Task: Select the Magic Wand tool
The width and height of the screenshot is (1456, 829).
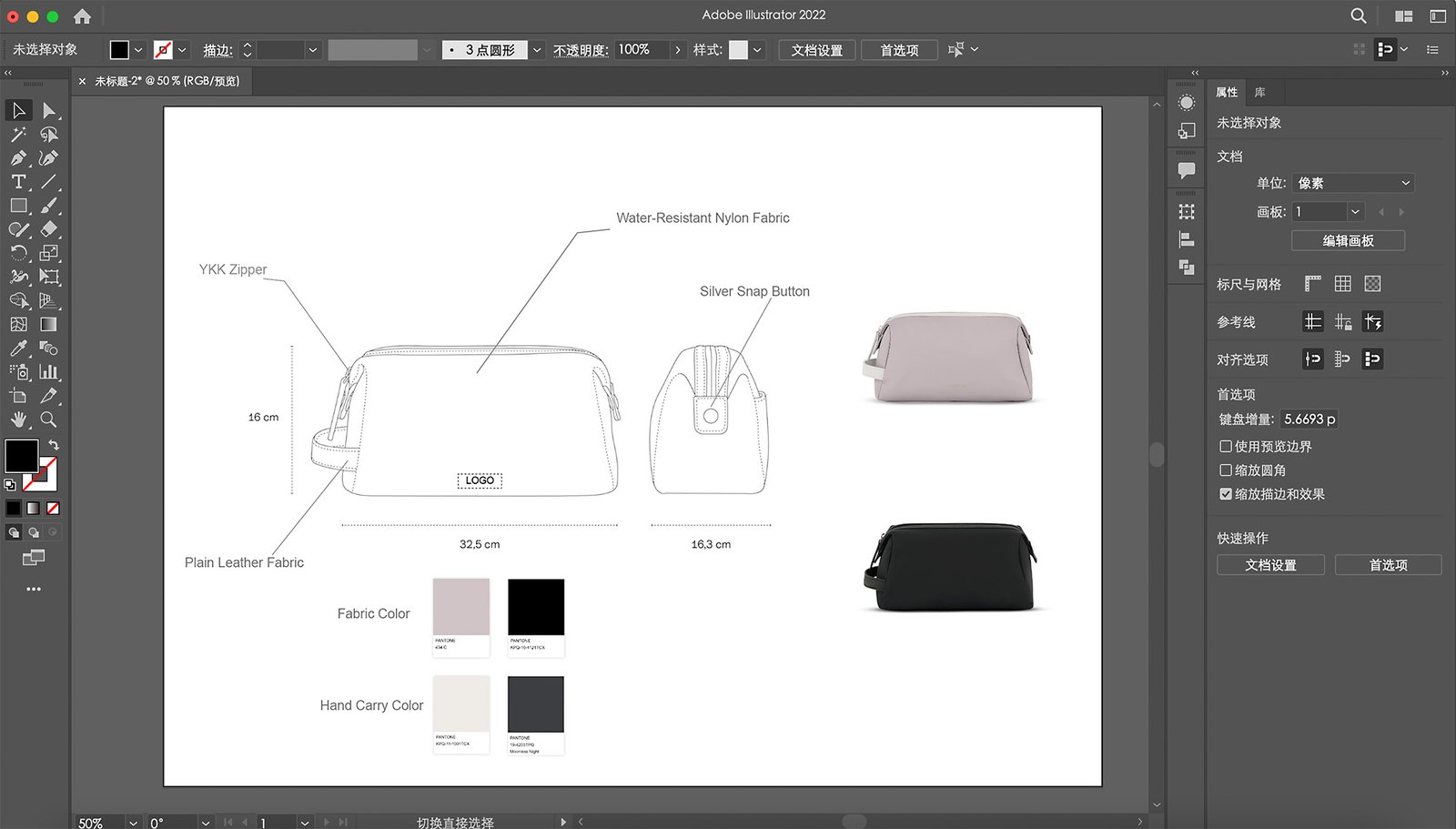Action: 18,135
